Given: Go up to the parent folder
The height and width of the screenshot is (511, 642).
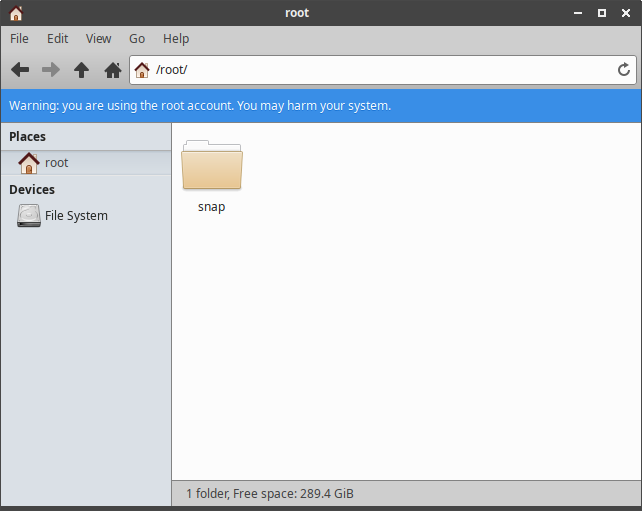Looking at the screenshot, I should point(81,70).
